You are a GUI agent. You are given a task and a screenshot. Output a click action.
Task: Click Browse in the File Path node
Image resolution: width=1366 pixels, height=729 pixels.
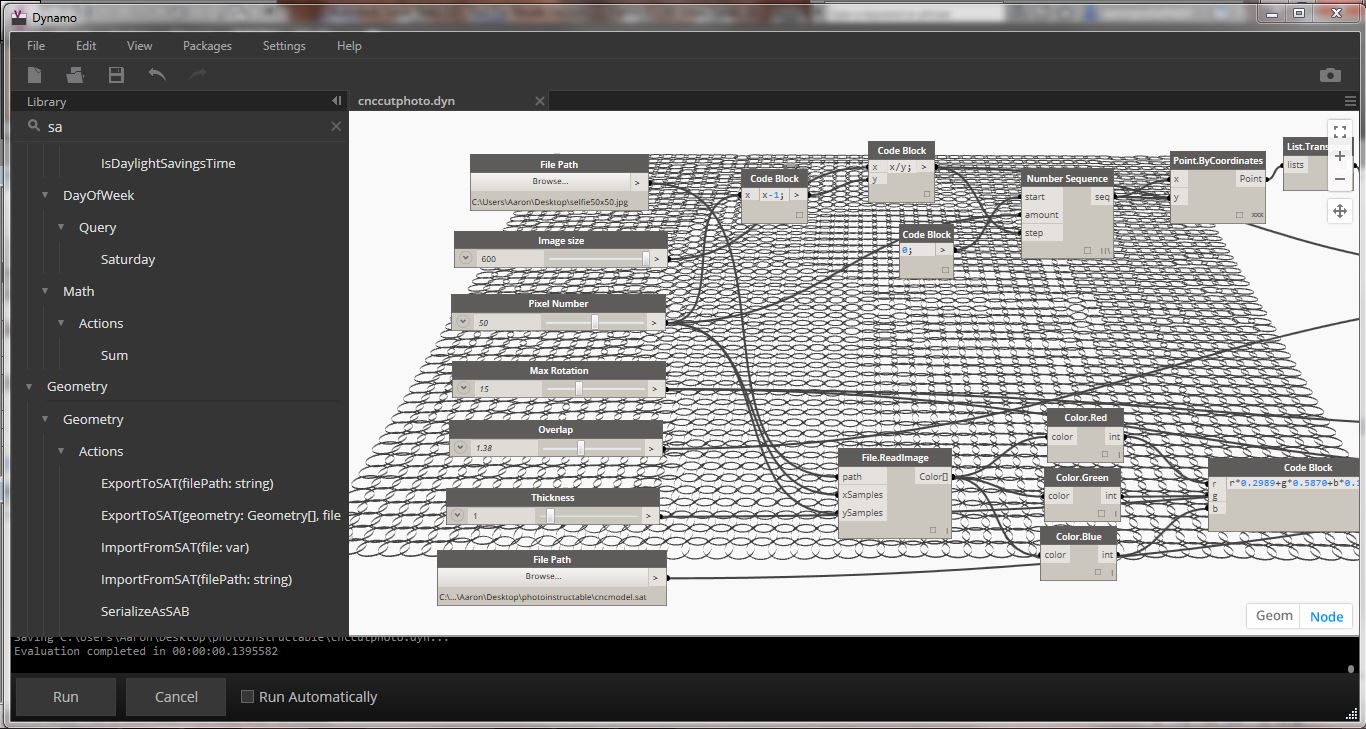pyautogui.click(x=551, y=182)
